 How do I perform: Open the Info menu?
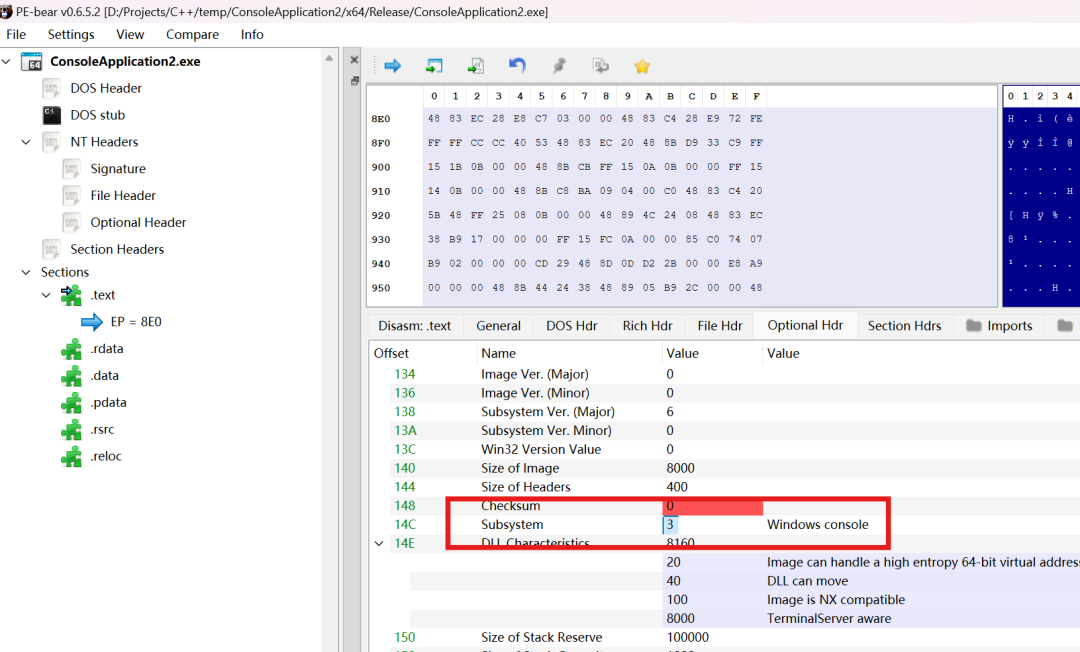click(x=252, y=34)
